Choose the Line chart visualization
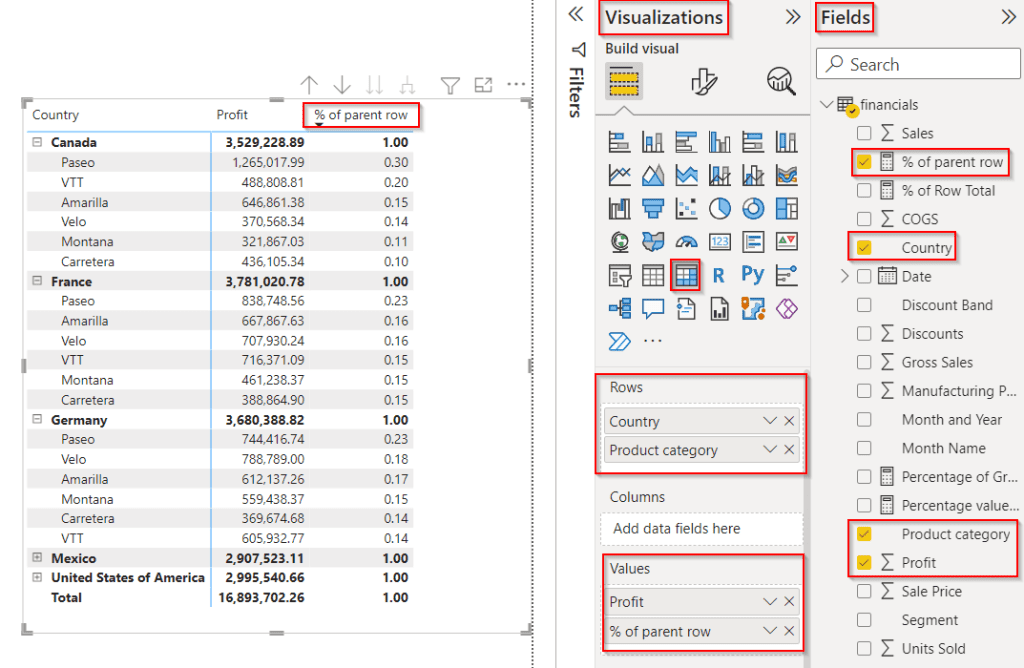This screenshot has width=1024, height=668. (619, 175)
